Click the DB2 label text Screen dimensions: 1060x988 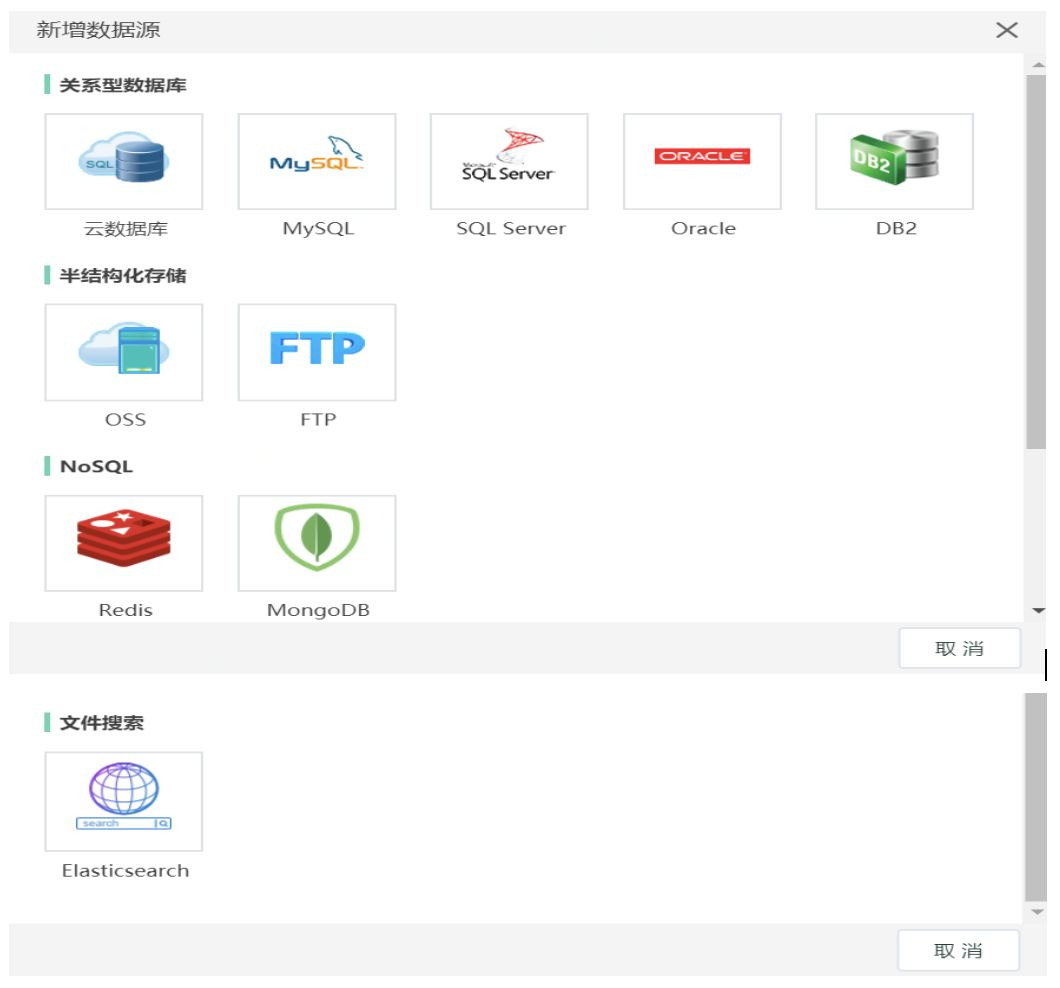point(896,229)
